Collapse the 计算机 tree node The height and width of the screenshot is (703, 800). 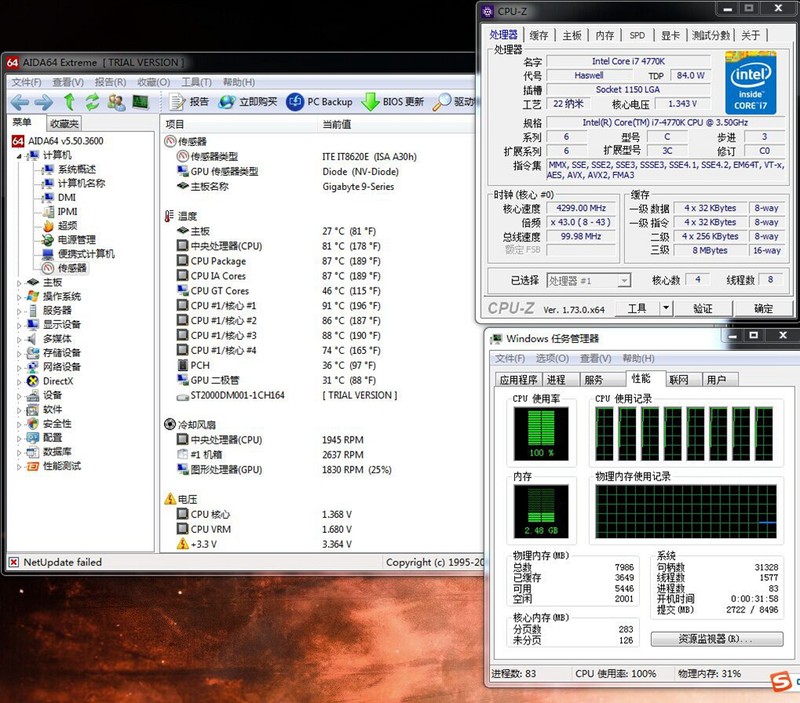pyautogui.click(x=19, y=155)
